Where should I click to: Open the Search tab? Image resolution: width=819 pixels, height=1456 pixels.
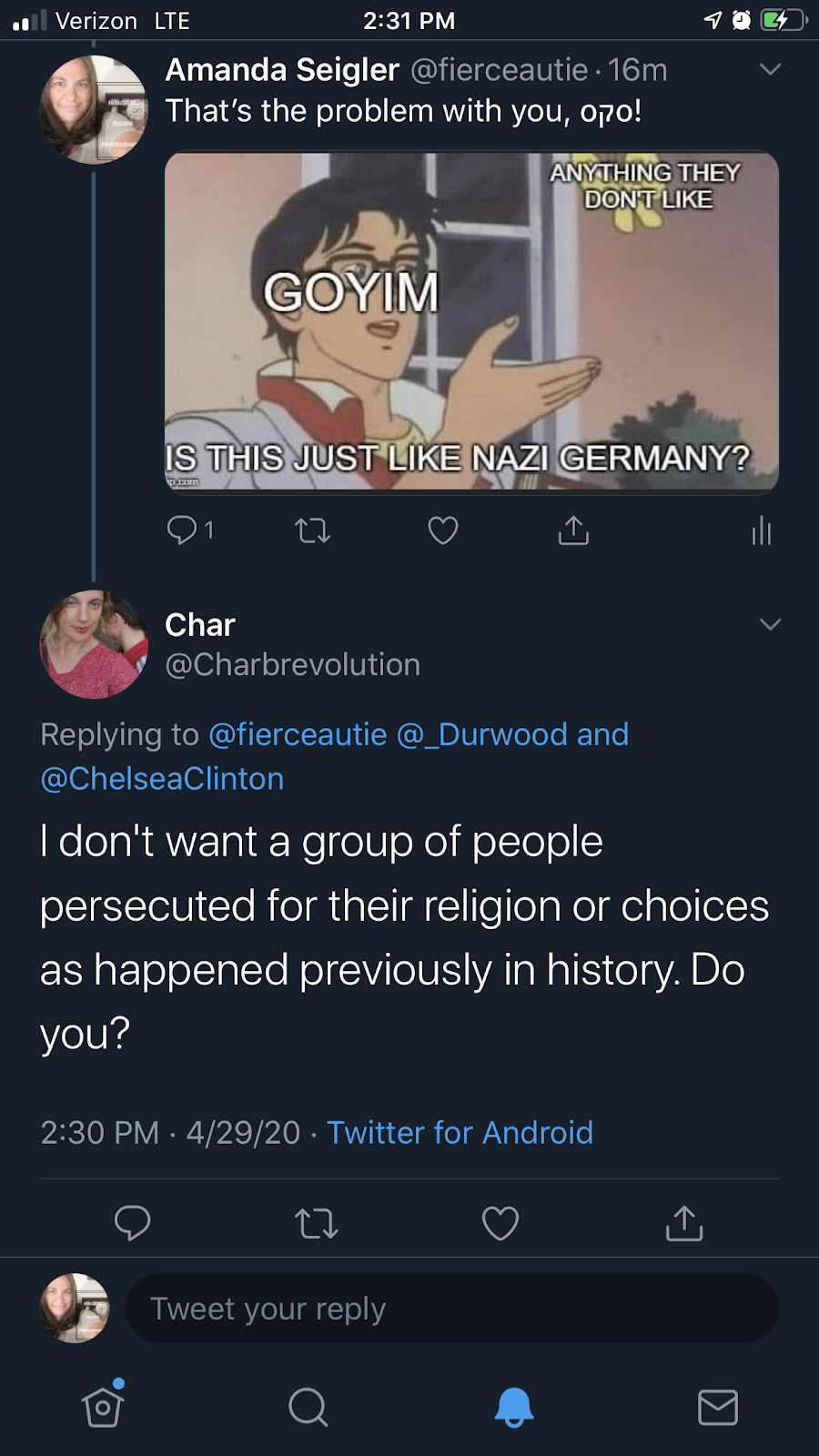tap(308, 1407)
